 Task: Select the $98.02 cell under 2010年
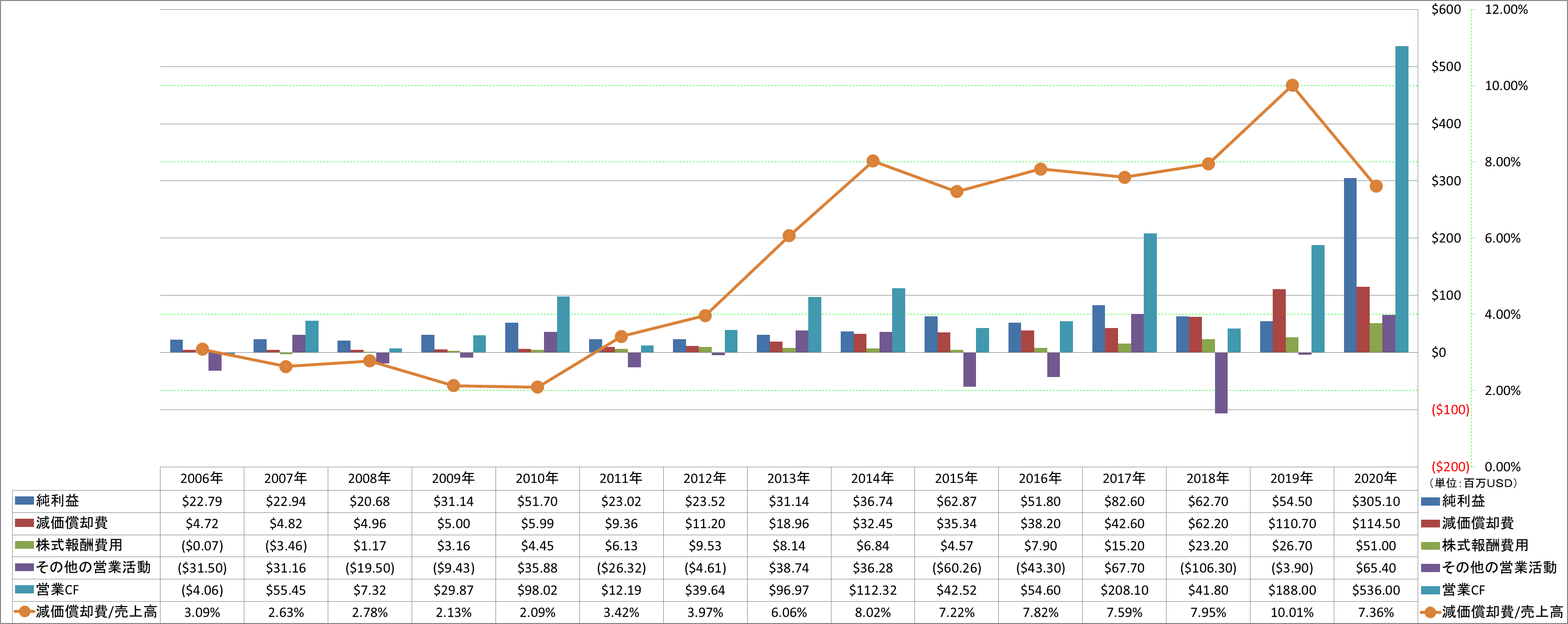point(537,590)
